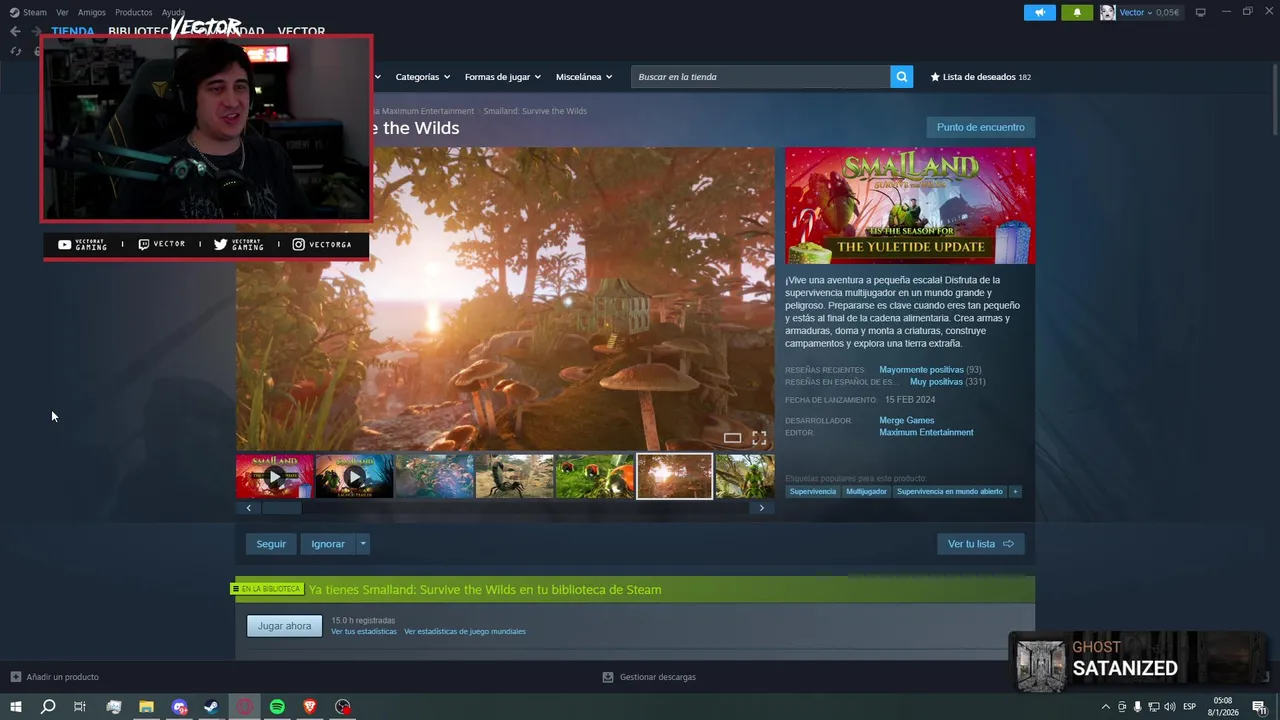Open Punto de encuentro
This screenshot has width=1280, height=720.
pos(981,127)
